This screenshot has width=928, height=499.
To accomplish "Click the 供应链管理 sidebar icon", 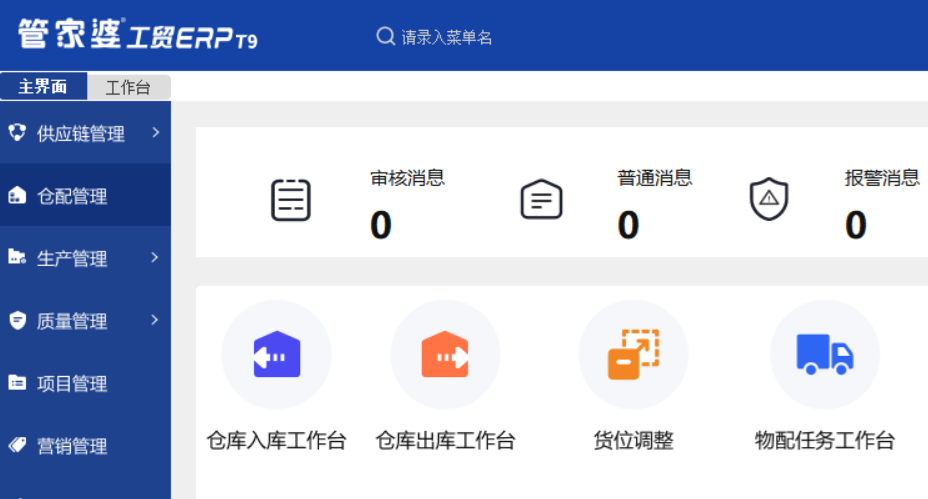I will [17, 132].
